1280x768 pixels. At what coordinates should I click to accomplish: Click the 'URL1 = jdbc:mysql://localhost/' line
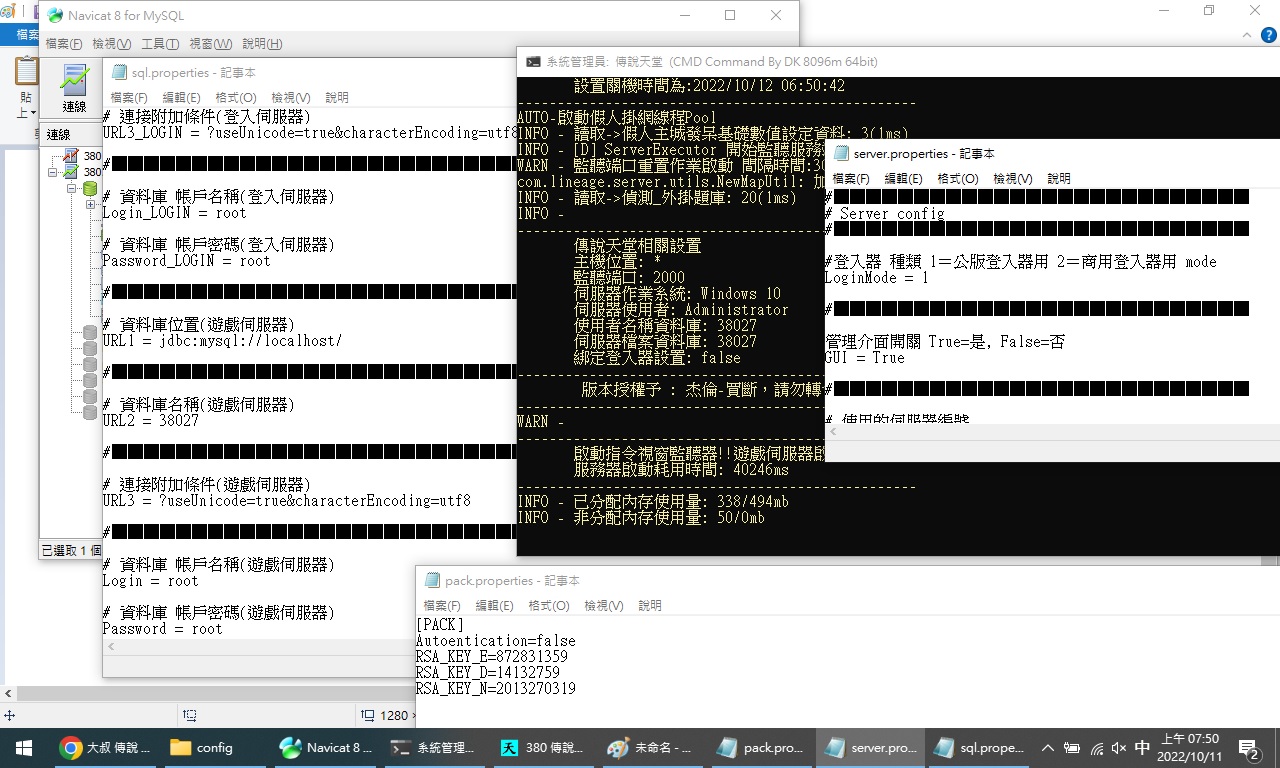click(222, 340)
